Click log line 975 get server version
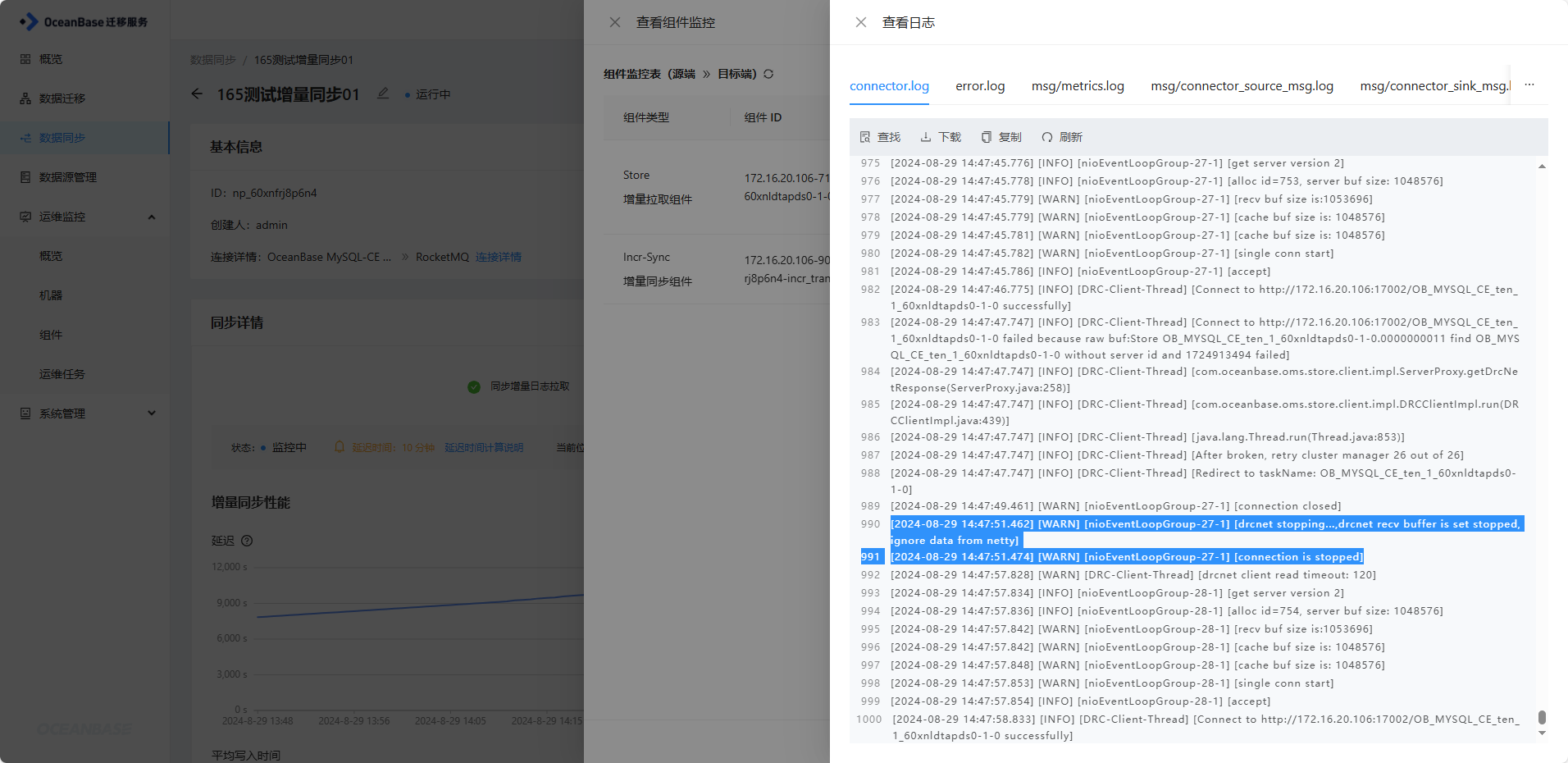 [x=1118, y=163]
